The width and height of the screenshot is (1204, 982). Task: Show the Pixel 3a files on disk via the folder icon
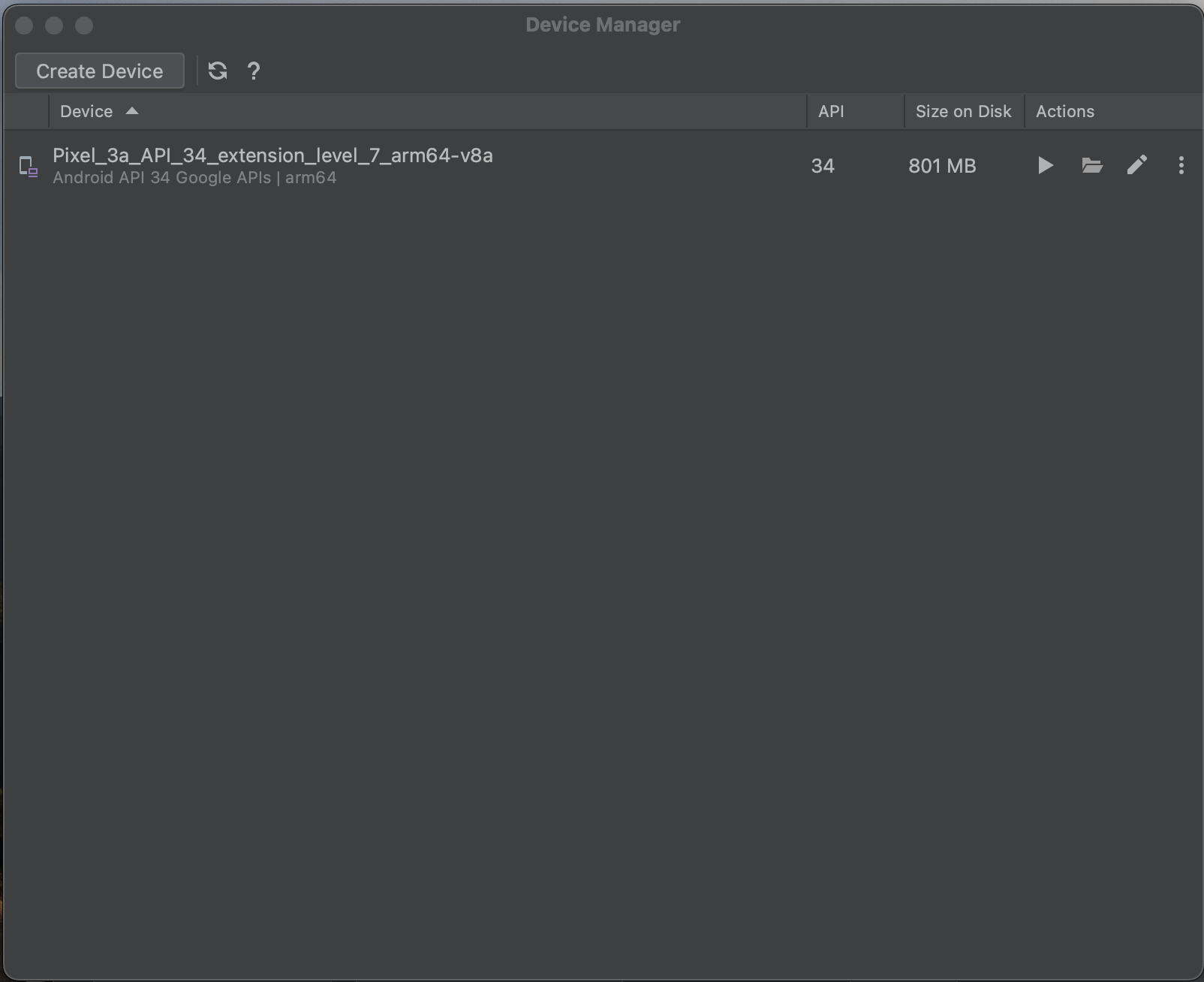tap(1091, 165)
